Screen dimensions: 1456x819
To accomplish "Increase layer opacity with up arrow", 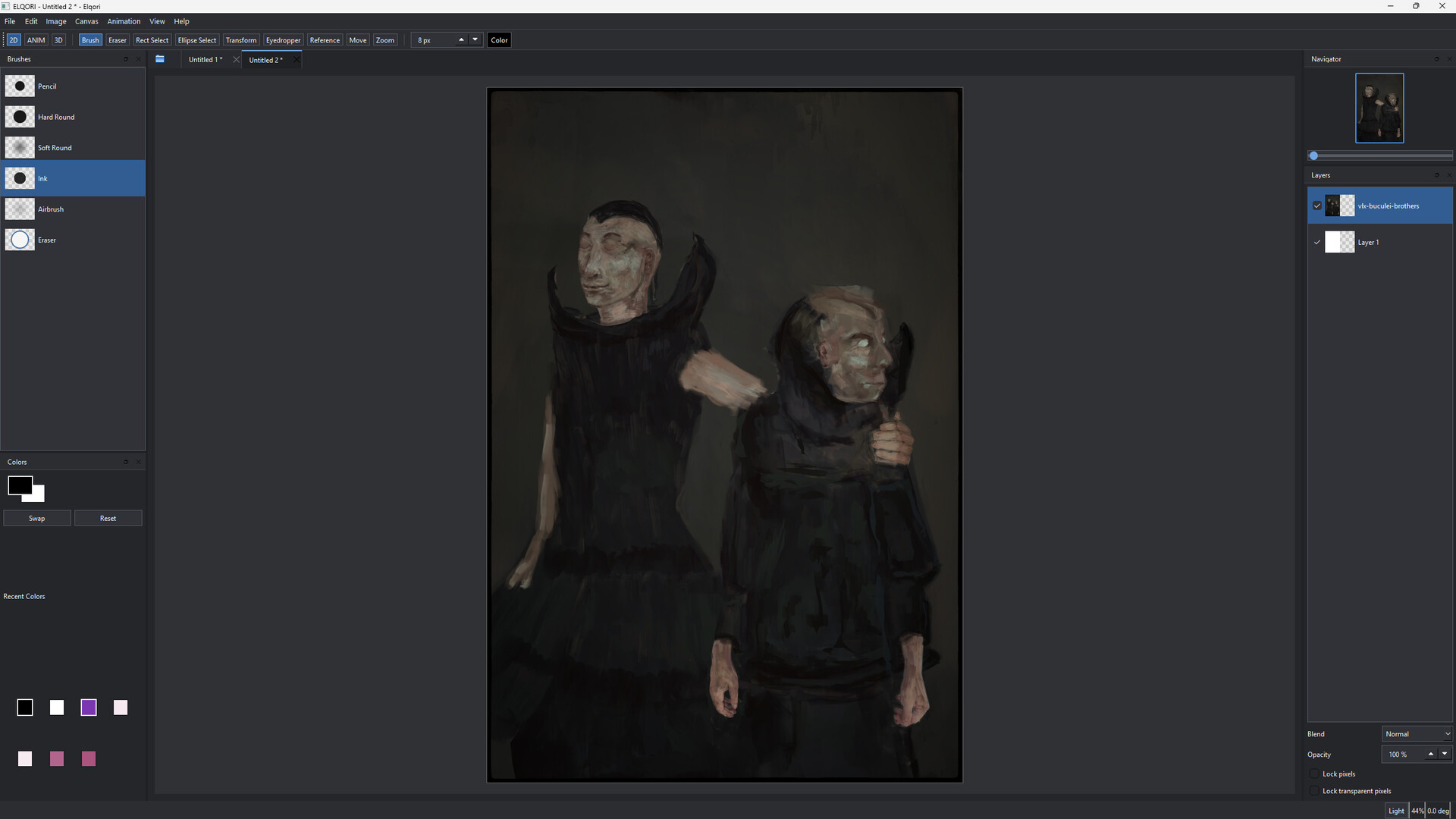I will tap(1431, 754).
